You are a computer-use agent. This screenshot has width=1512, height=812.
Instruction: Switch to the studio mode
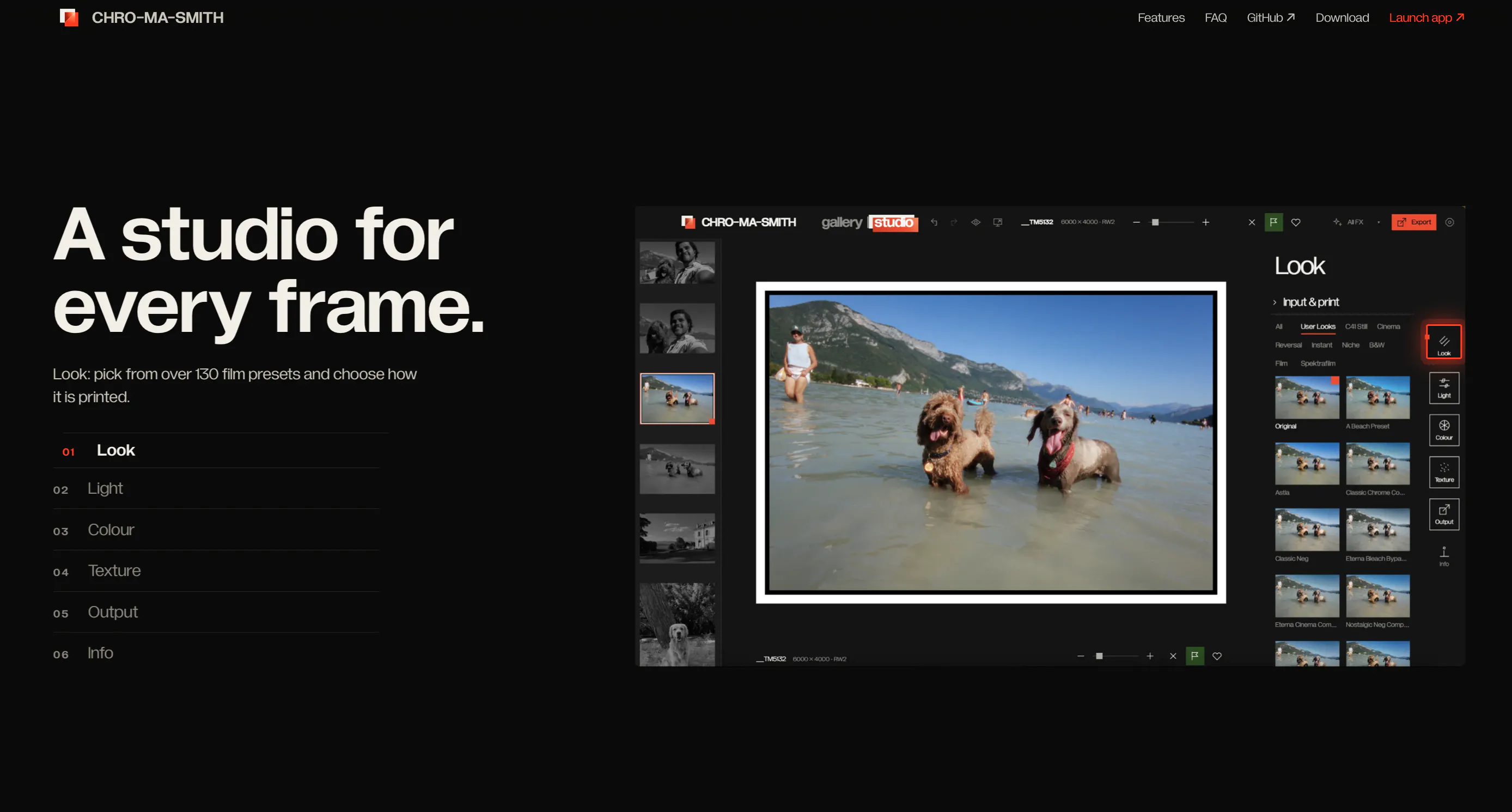[893, 222]
